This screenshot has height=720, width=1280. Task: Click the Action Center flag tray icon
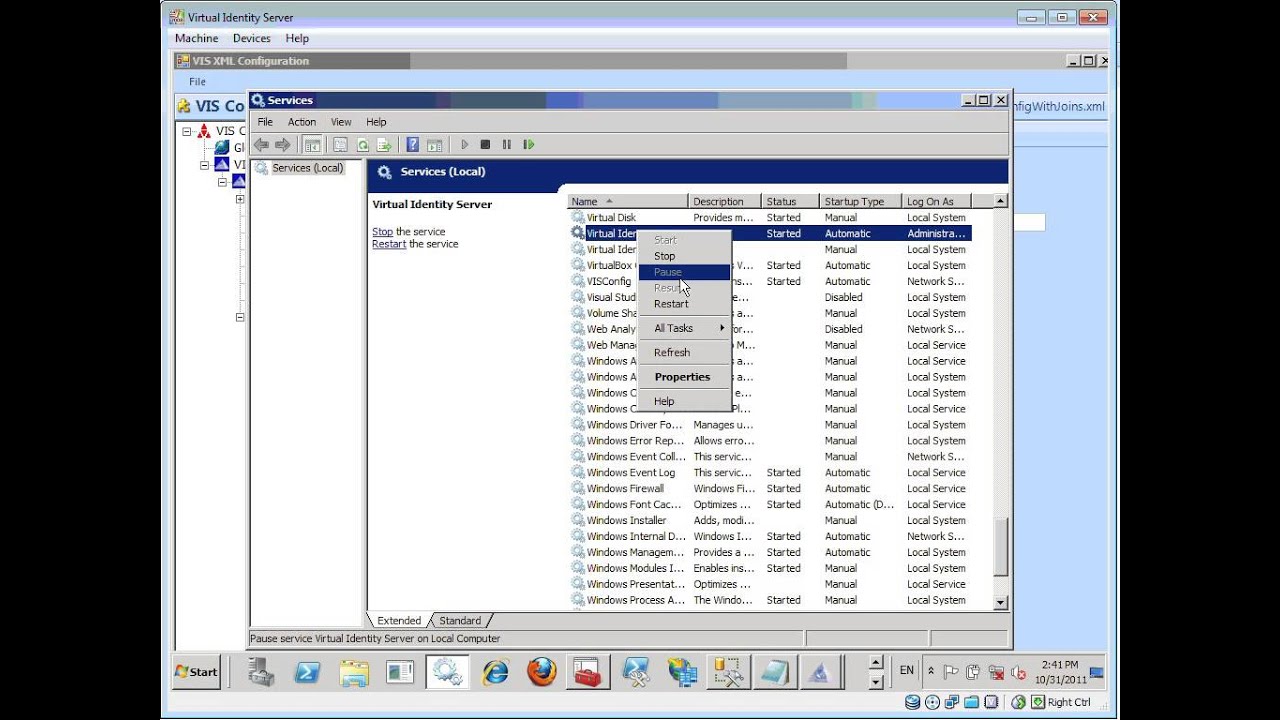pyautogui.click(x=951, y=672)
